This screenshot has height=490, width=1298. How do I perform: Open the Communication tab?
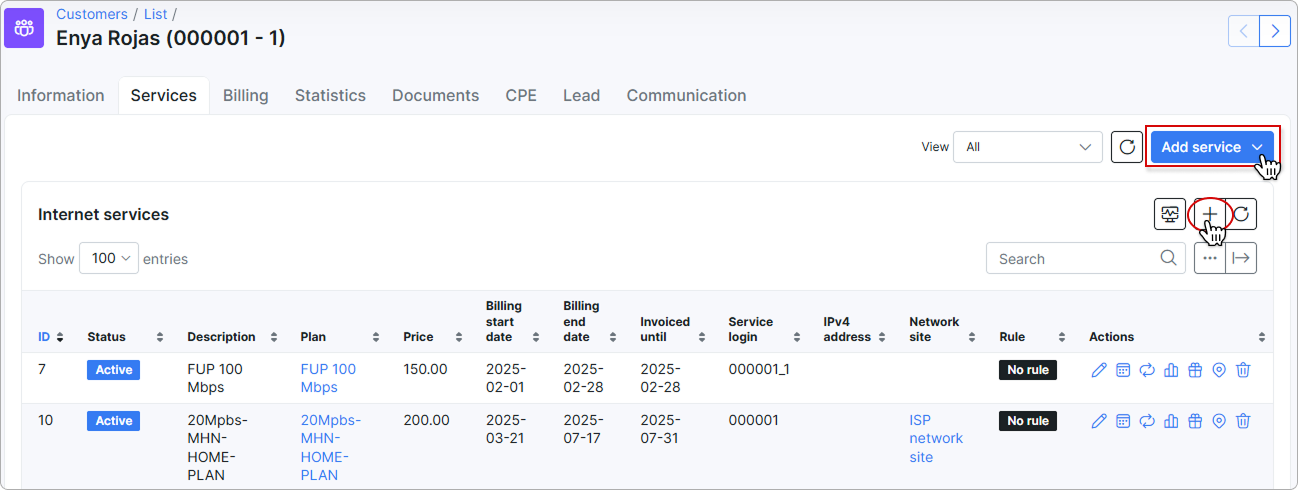click(x=686, y=96)
